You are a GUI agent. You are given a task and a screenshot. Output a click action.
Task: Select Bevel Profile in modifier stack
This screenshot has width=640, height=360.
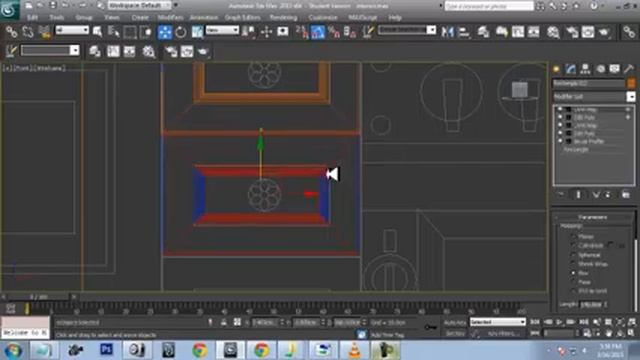589,141
